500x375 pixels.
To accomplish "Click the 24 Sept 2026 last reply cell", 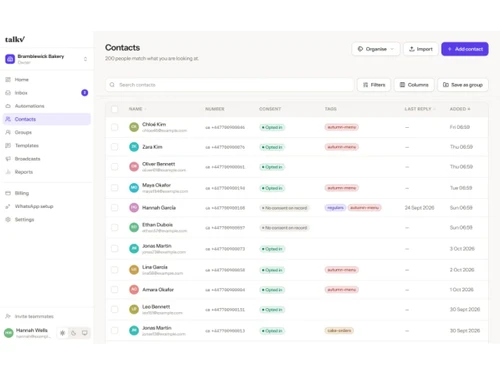I will (419, 208).
